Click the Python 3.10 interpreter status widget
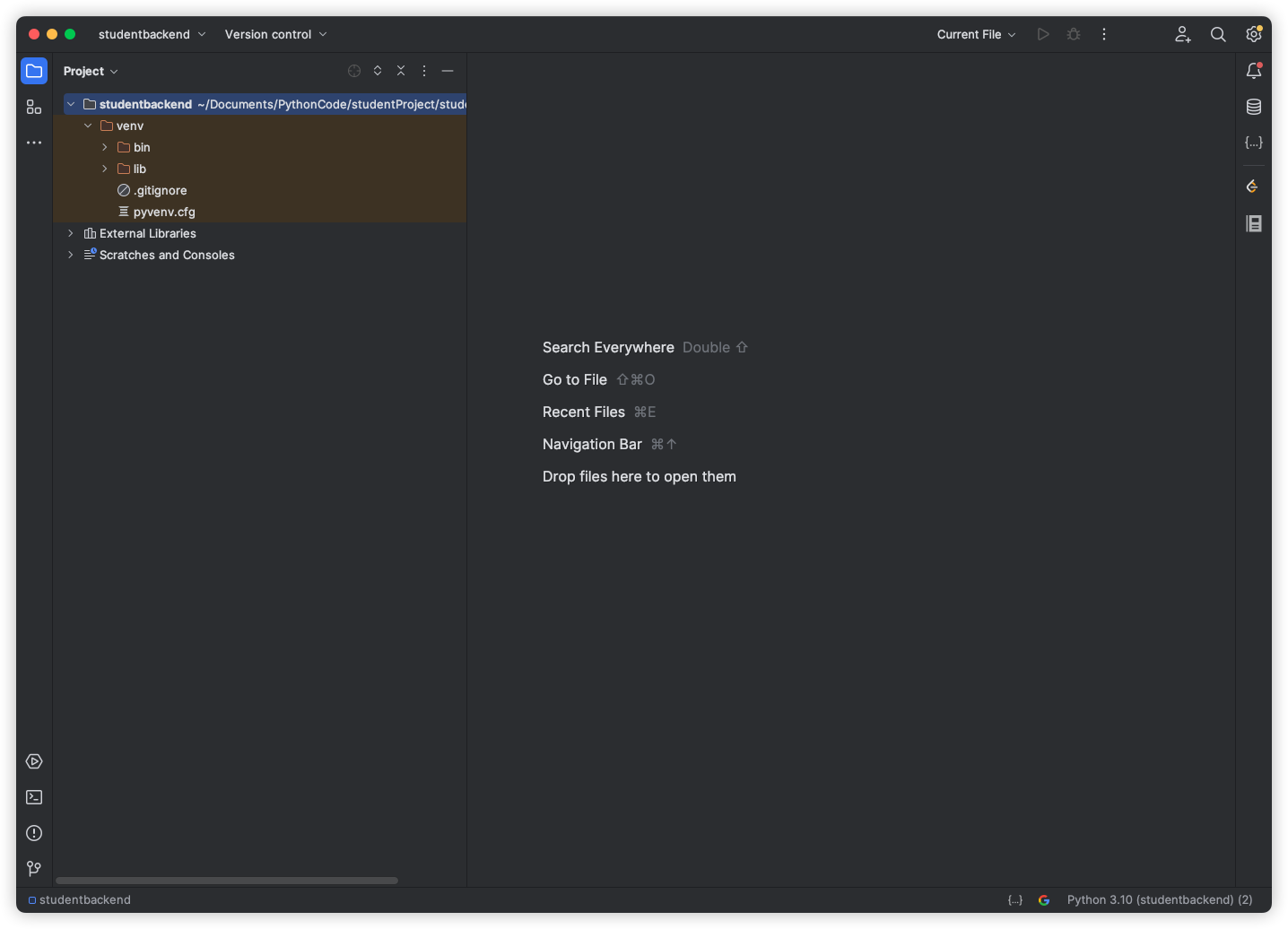1288x929 pixels. pyautogui.click(x=1159, y=899)
